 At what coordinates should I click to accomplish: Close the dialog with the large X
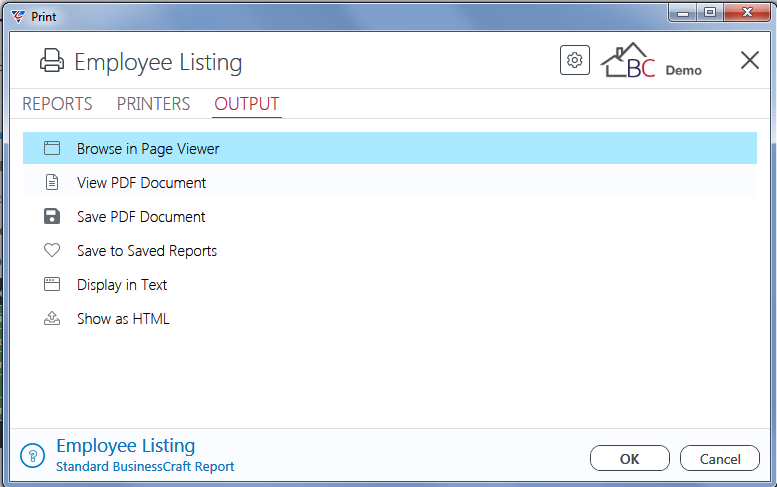point(750,60)
